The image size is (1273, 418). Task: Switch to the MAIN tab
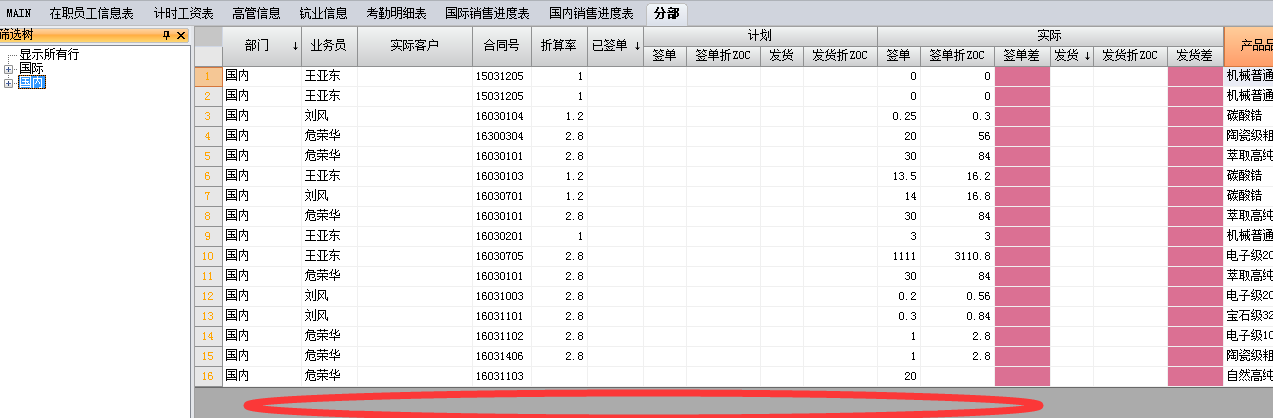(19, 13)
